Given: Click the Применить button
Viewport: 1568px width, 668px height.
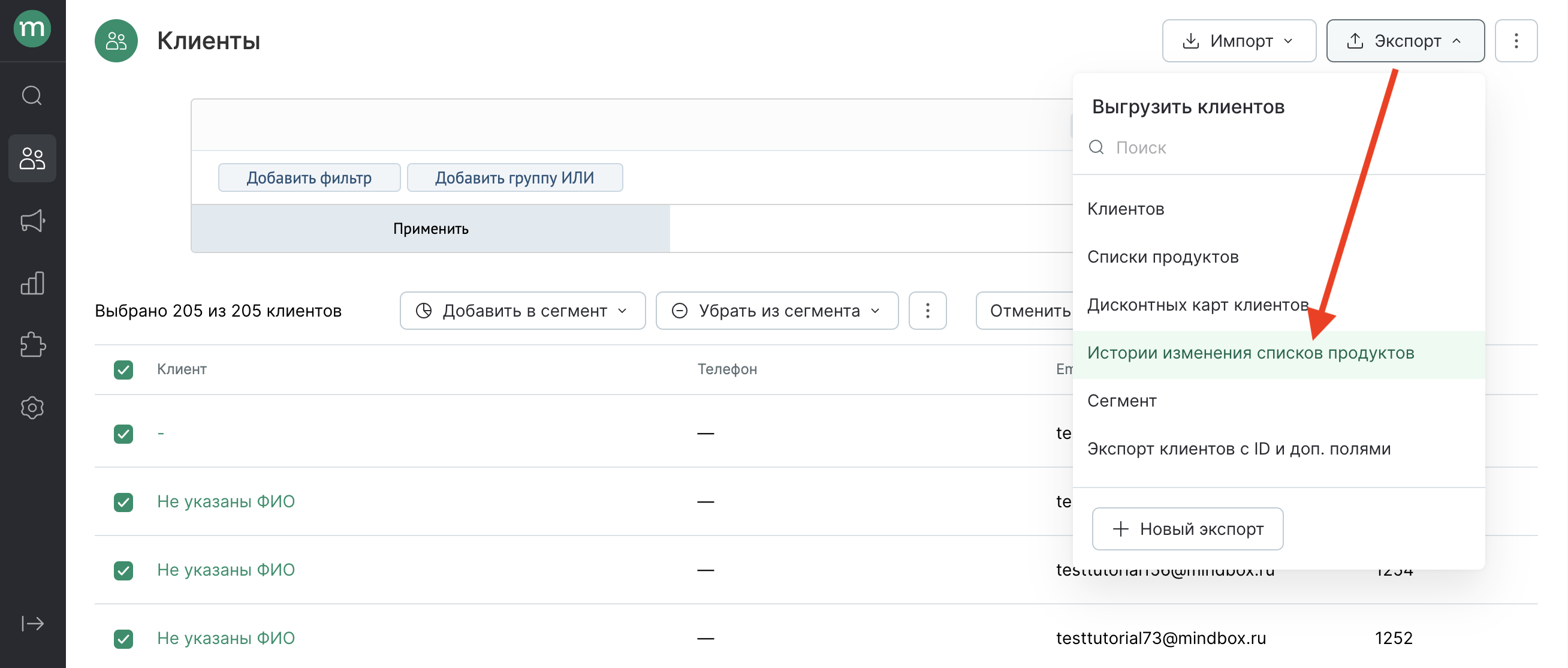Looking at the screenshot, I should (430, 228).
